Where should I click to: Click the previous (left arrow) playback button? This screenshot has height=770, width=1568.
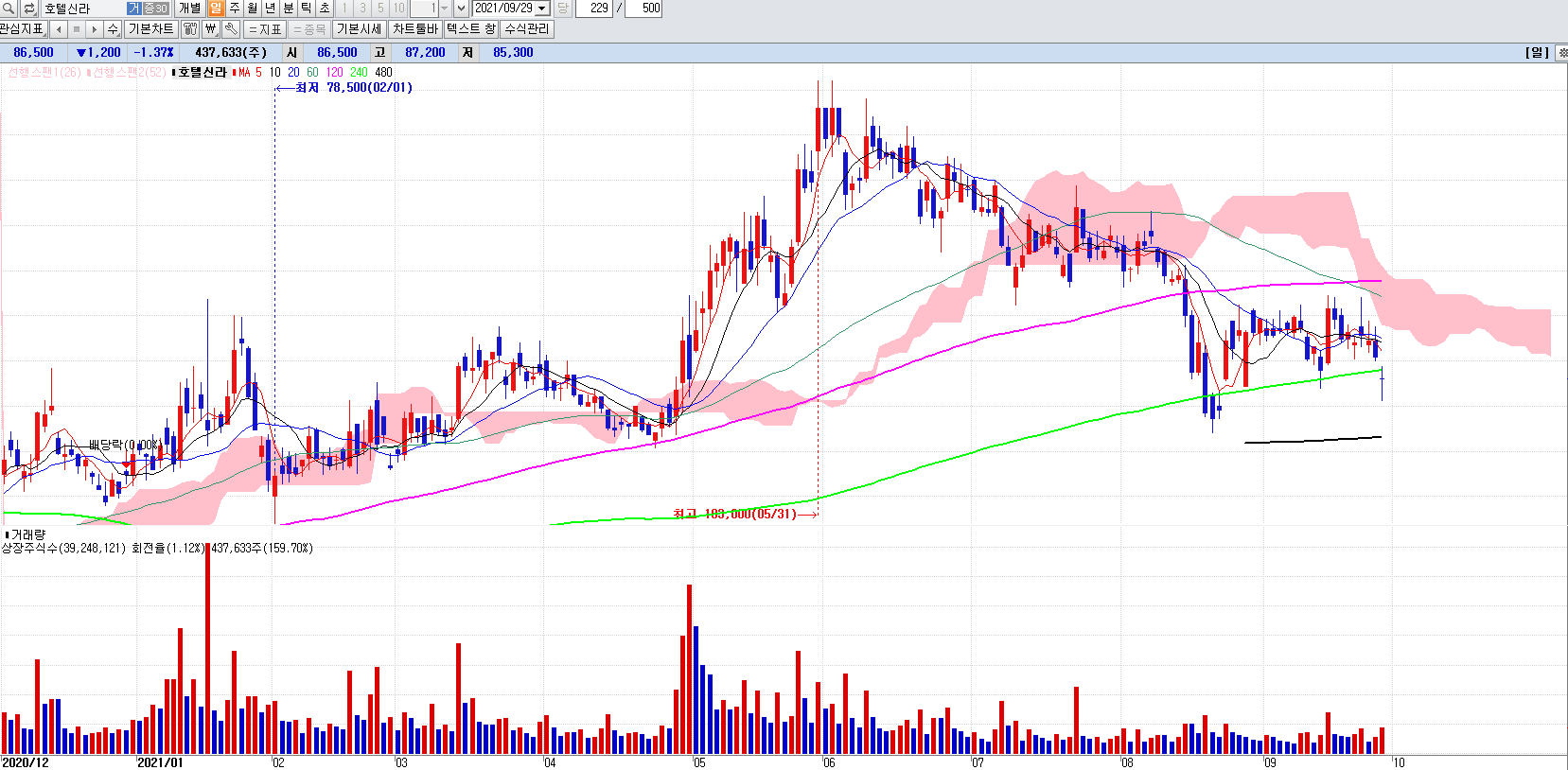[59, 29]
